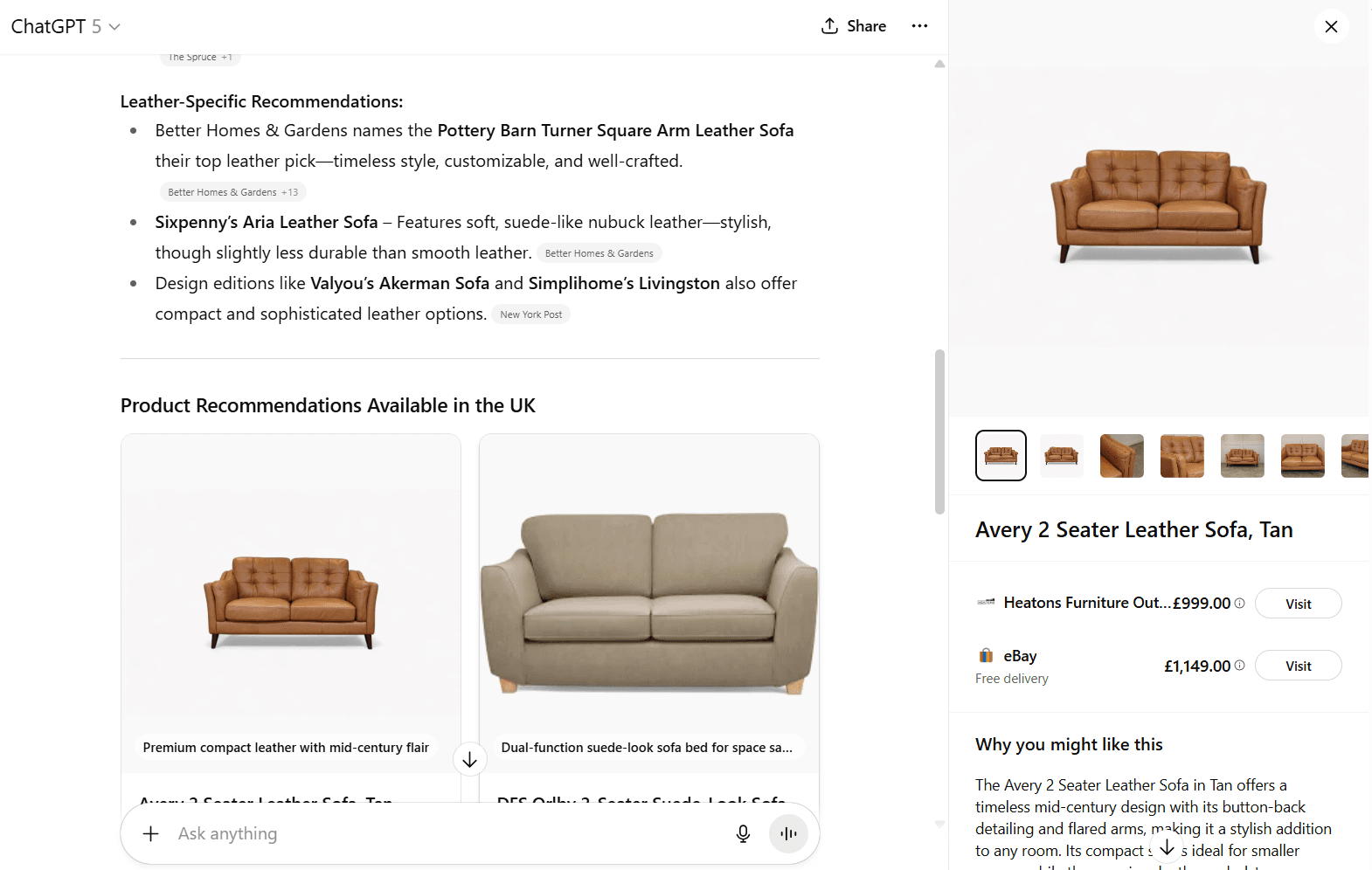The height and width of the screenshot is (870, 1372).
Task: Select the second sofa thumbnail image
Action: tap(1061, 455)
